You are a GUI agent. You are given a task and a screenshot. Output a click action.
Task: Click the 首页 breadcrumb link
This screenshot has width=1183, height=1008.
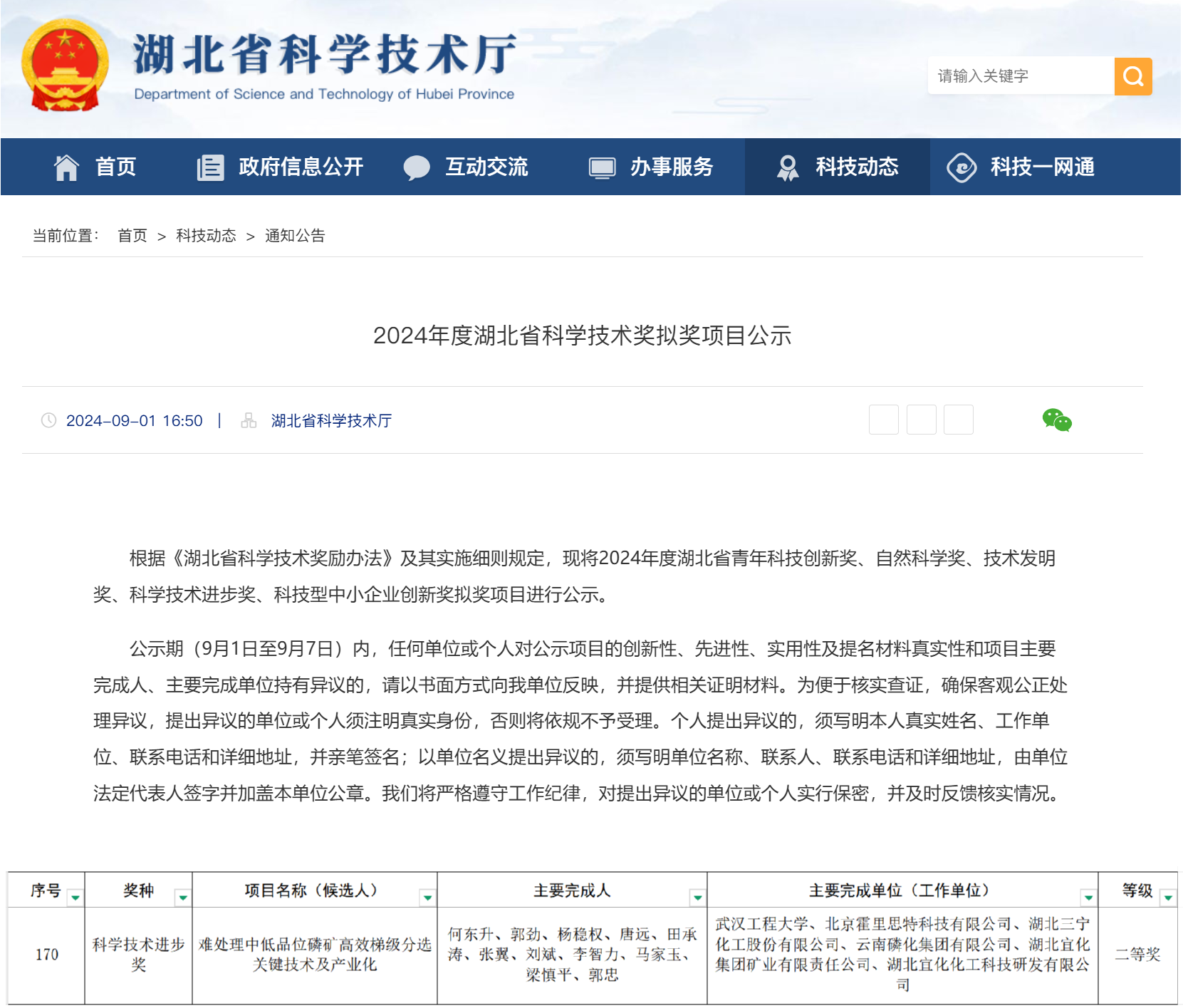(x=132, y=236)
